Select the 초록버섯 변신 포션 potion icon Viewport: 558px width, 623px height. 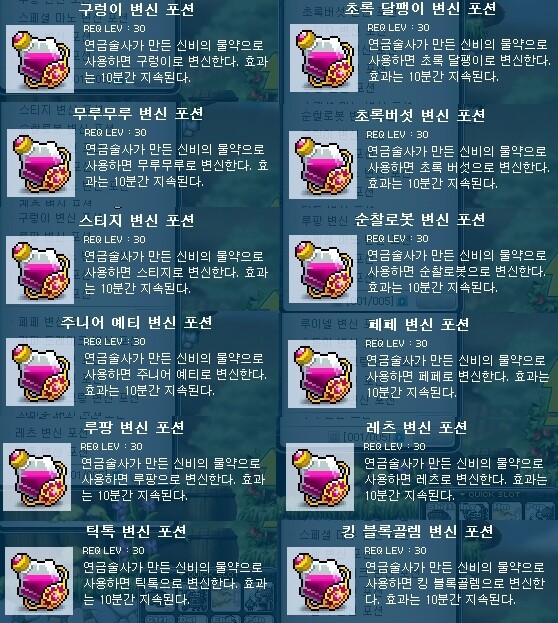click(323, 164)
